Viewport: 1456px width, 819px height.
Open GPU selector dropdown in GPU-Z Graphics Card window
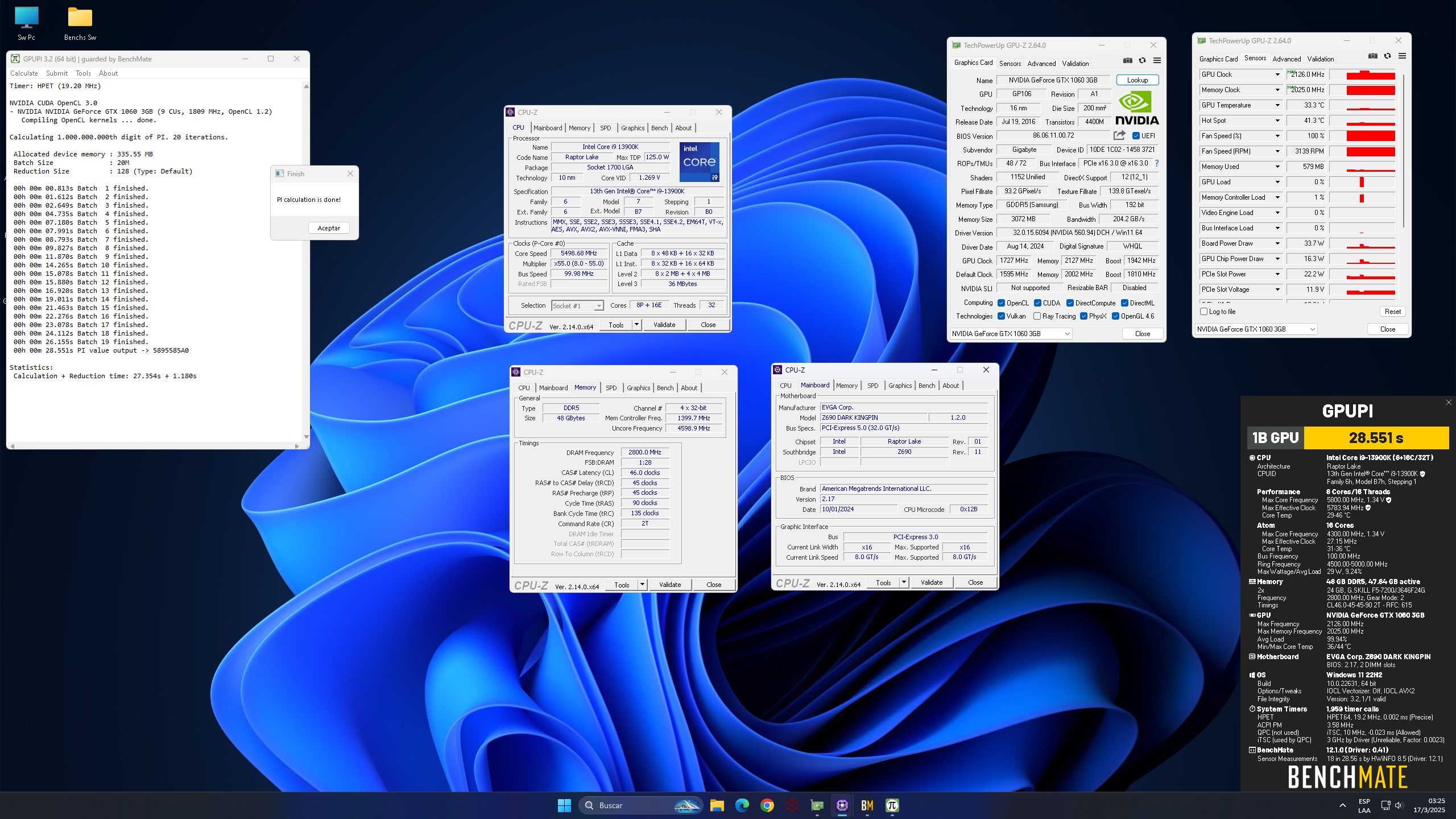pyautogui.click(x=1011, y=334)
